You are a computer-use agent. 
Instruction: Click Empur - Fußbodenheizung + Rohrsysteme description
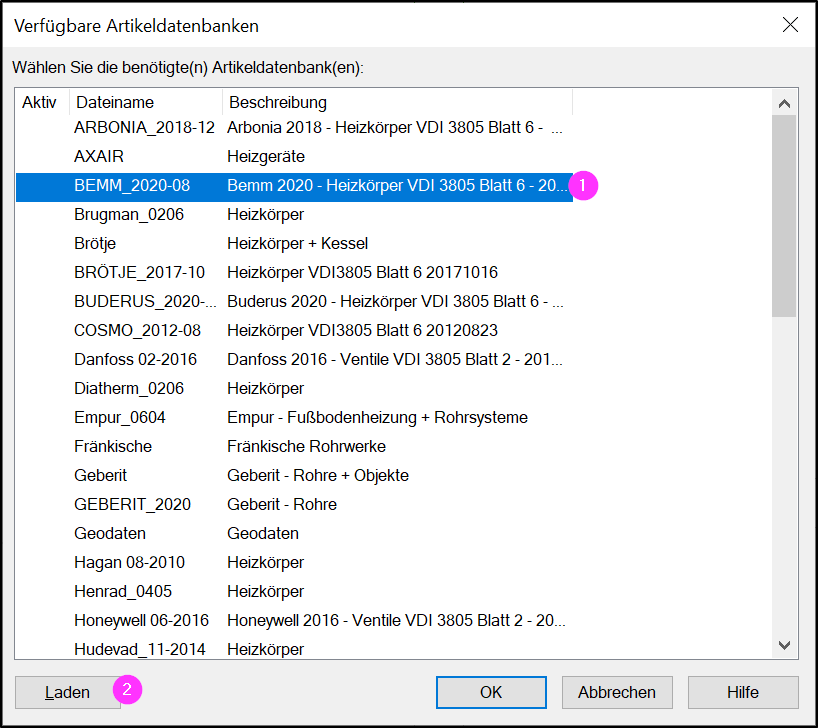point(377,417)
